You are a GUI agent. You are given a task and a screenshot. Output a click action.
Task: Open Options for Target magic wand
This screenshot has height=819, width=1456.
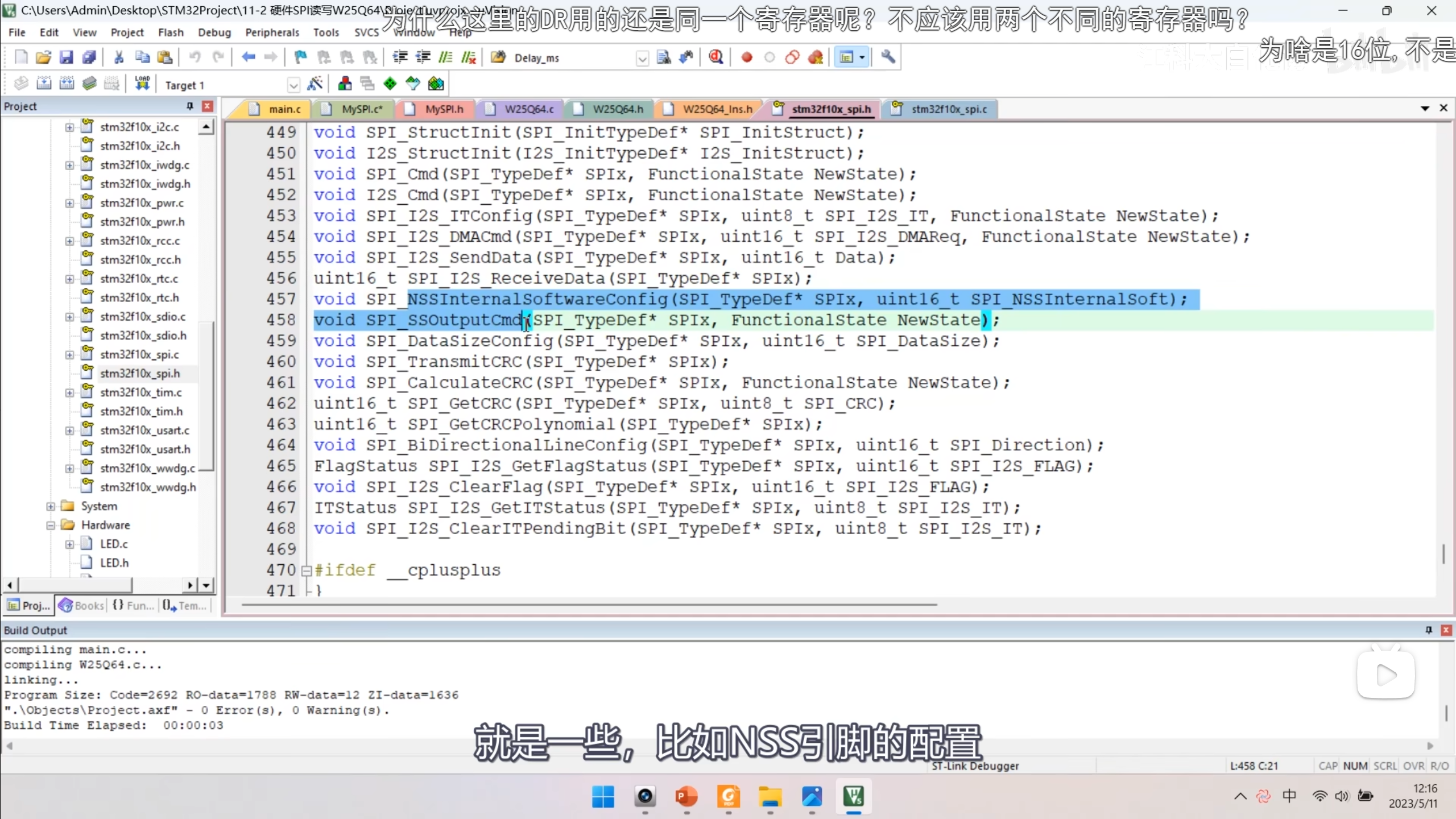[315, 84]
